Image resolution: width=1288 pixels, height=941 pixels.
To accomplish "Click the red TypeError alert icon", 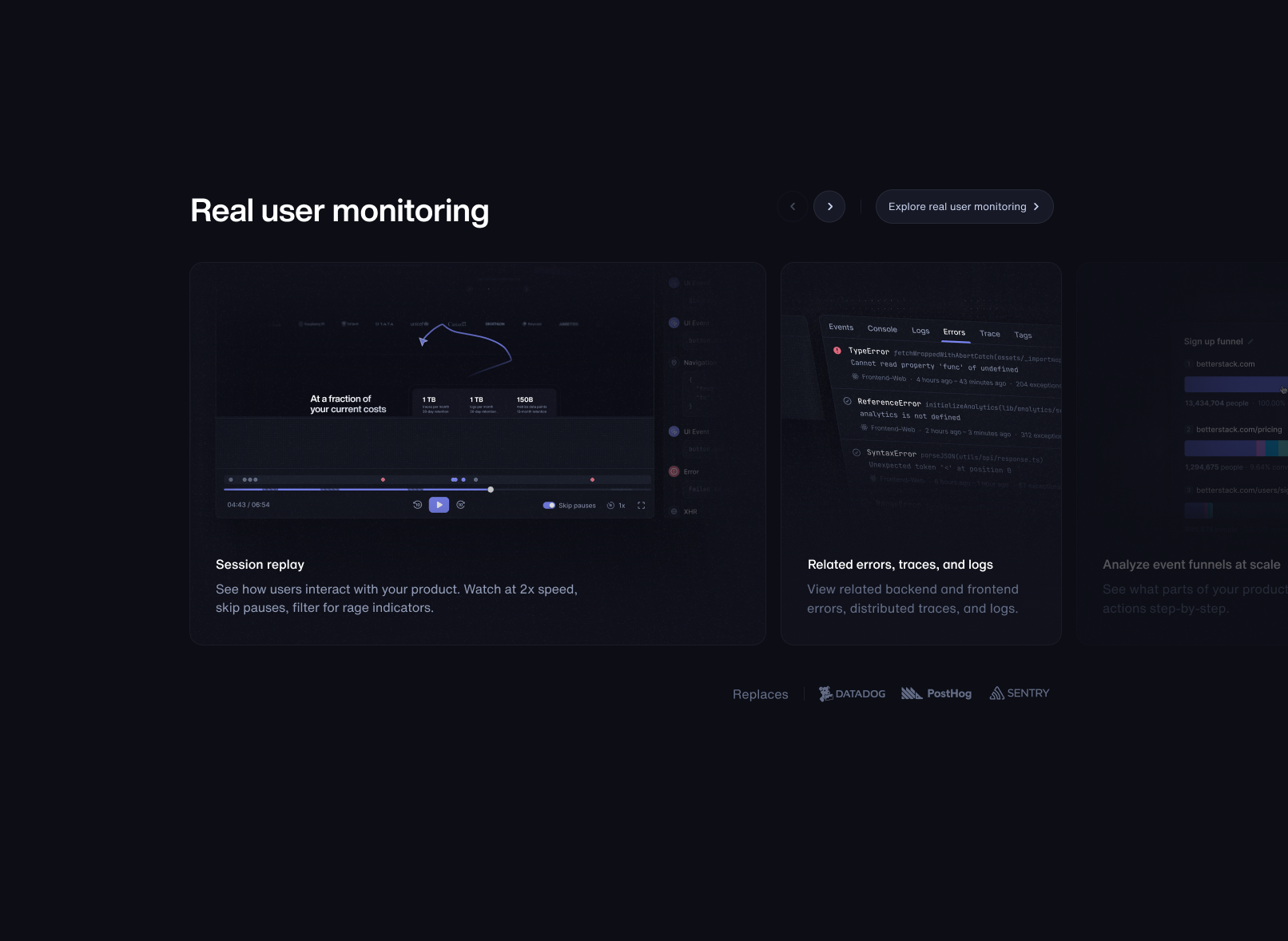I will point(837,350).
